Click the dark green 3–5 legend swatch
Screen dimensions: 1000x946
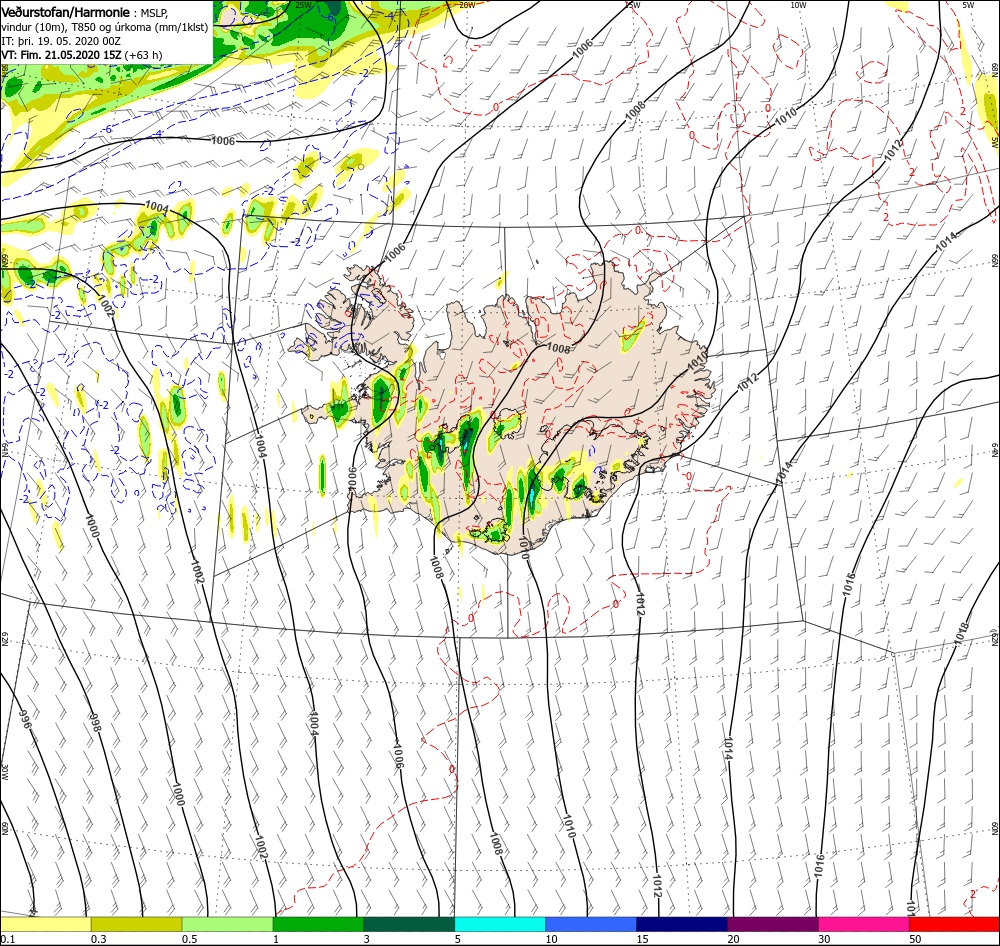(x=409, y=924)
